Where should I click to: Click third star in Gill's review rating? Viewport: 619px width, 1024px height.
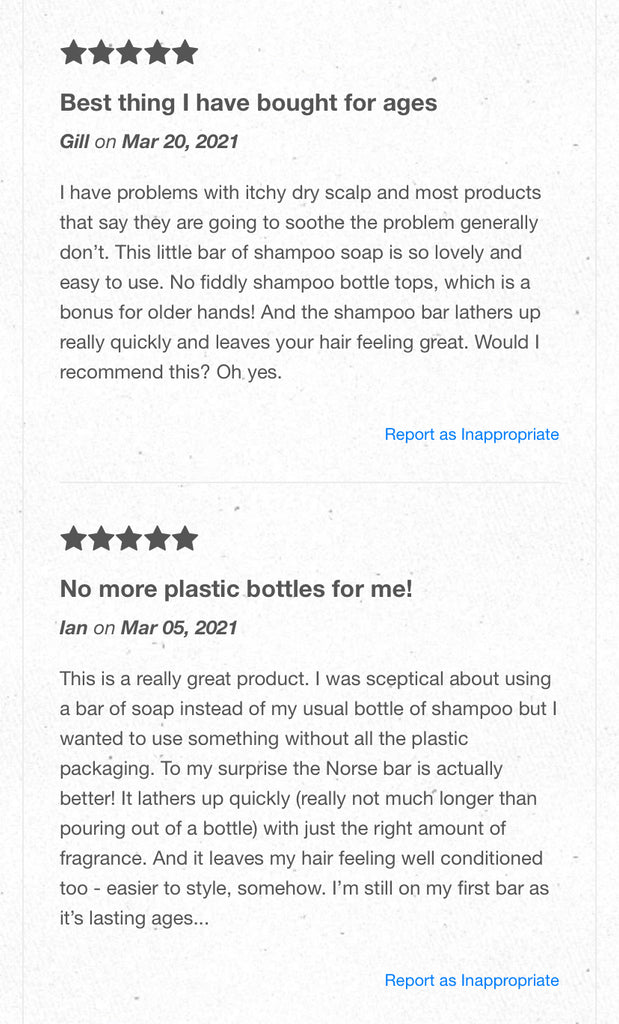(x=129, y=52)
